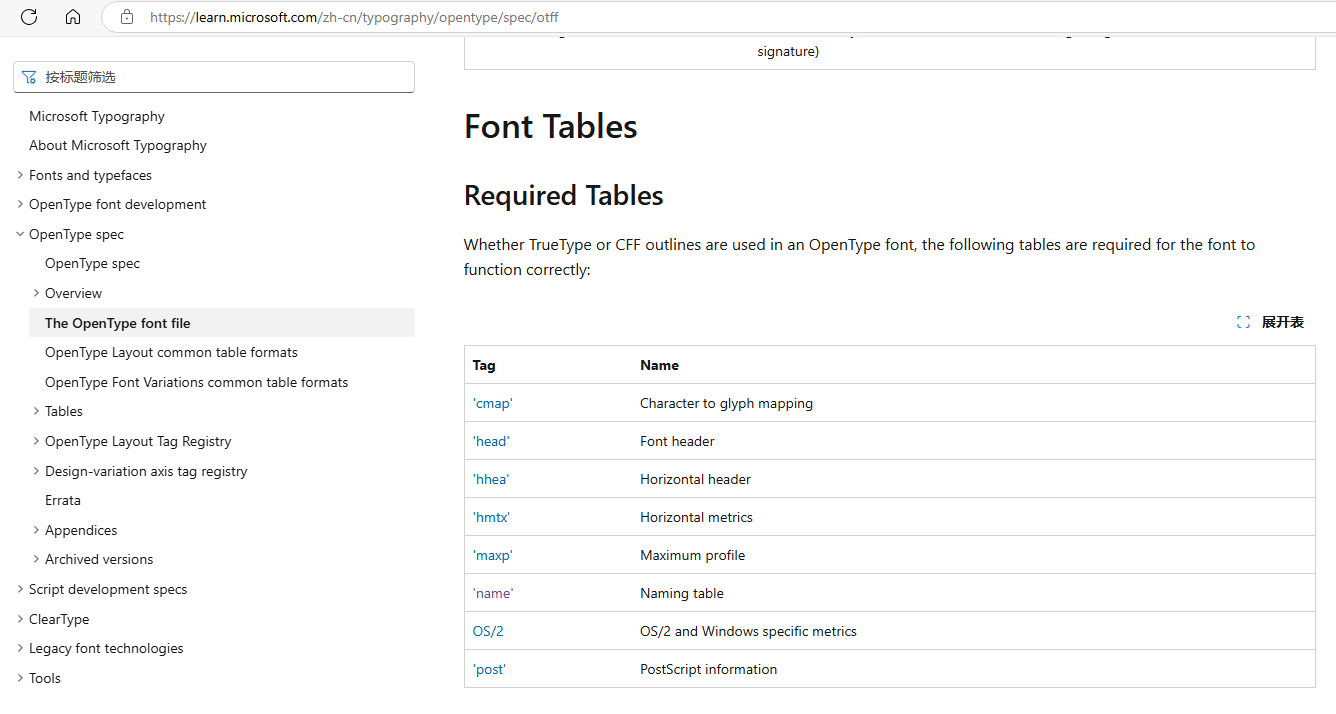Viewport: 1336px width, 714px height.
Task: Open the OS/2 table link
Action: point(488,631)
